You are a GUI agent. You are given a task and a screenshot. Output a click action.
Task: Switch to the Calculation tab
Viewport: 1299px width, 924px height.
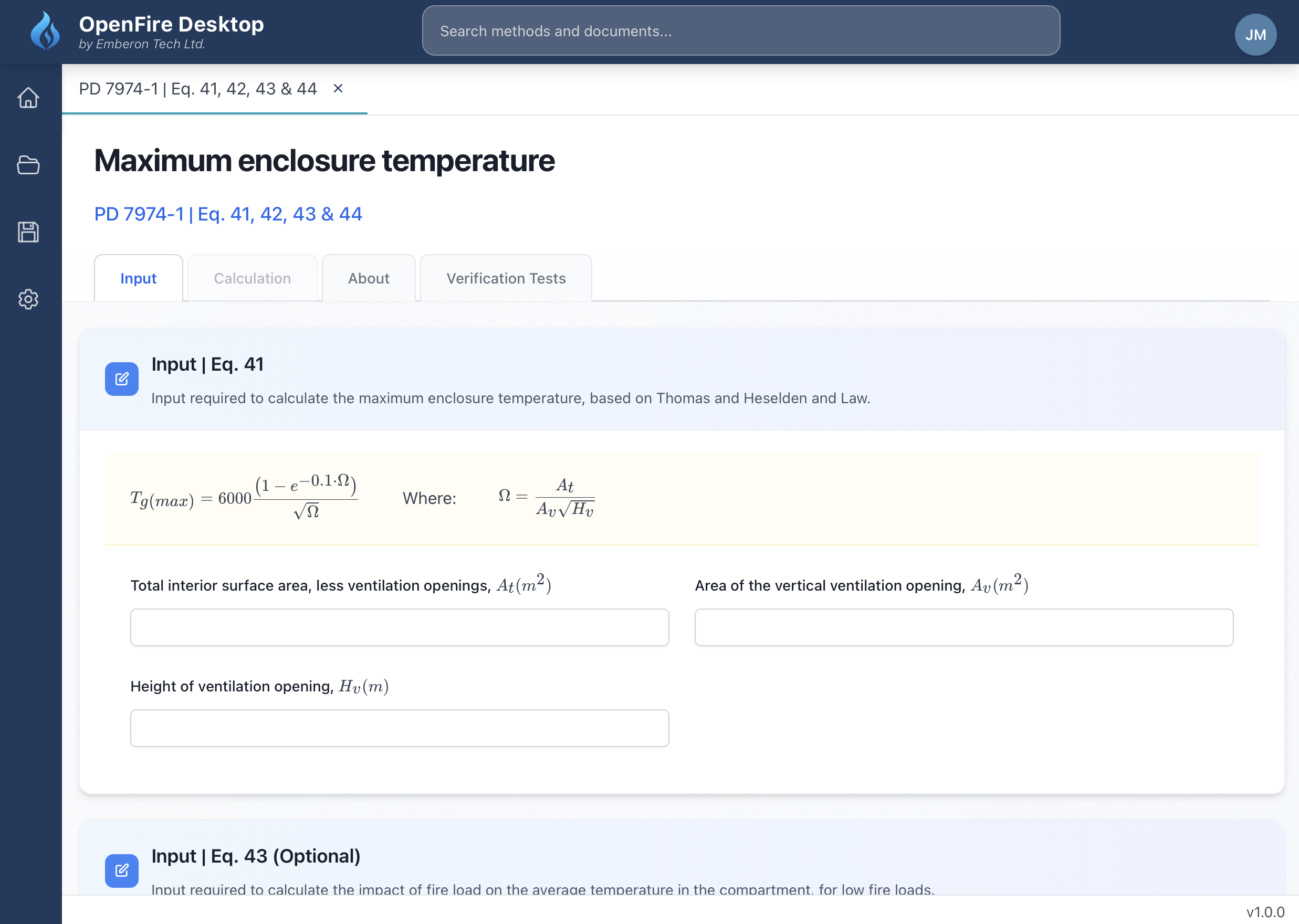point(252,278)
